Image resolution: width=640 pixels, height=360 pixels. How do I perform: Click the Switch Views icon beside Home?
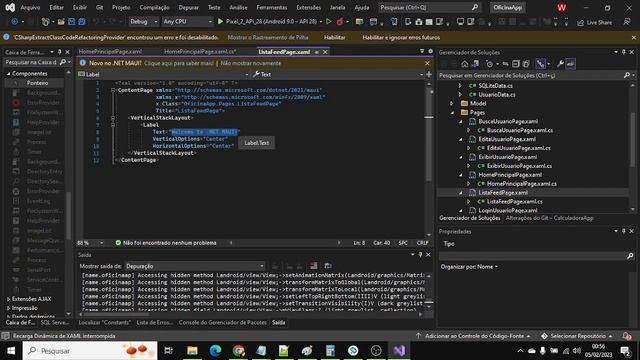point(475,64)
